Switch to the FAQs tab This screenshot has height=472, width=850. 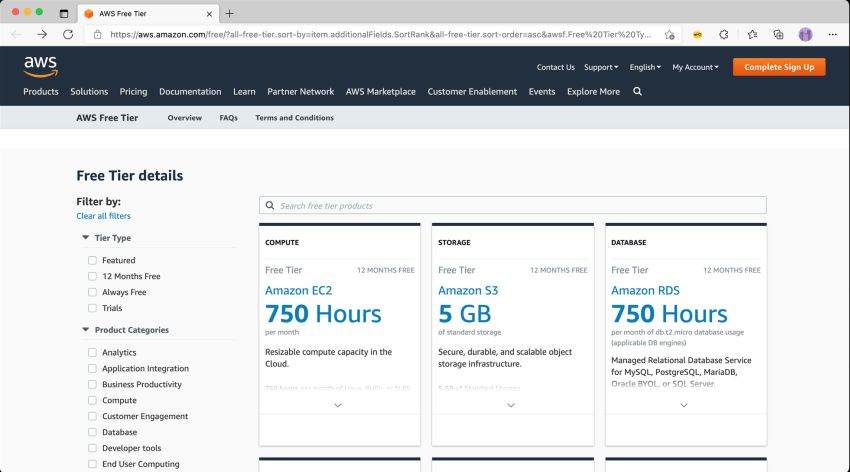(228, 118)
